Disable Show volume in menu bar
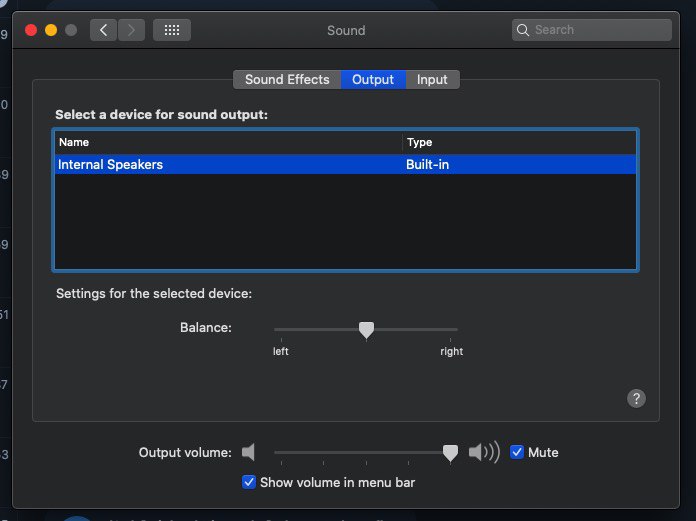Screen dimensions: 696x521 pyautogui.click(x=249, y=482)
